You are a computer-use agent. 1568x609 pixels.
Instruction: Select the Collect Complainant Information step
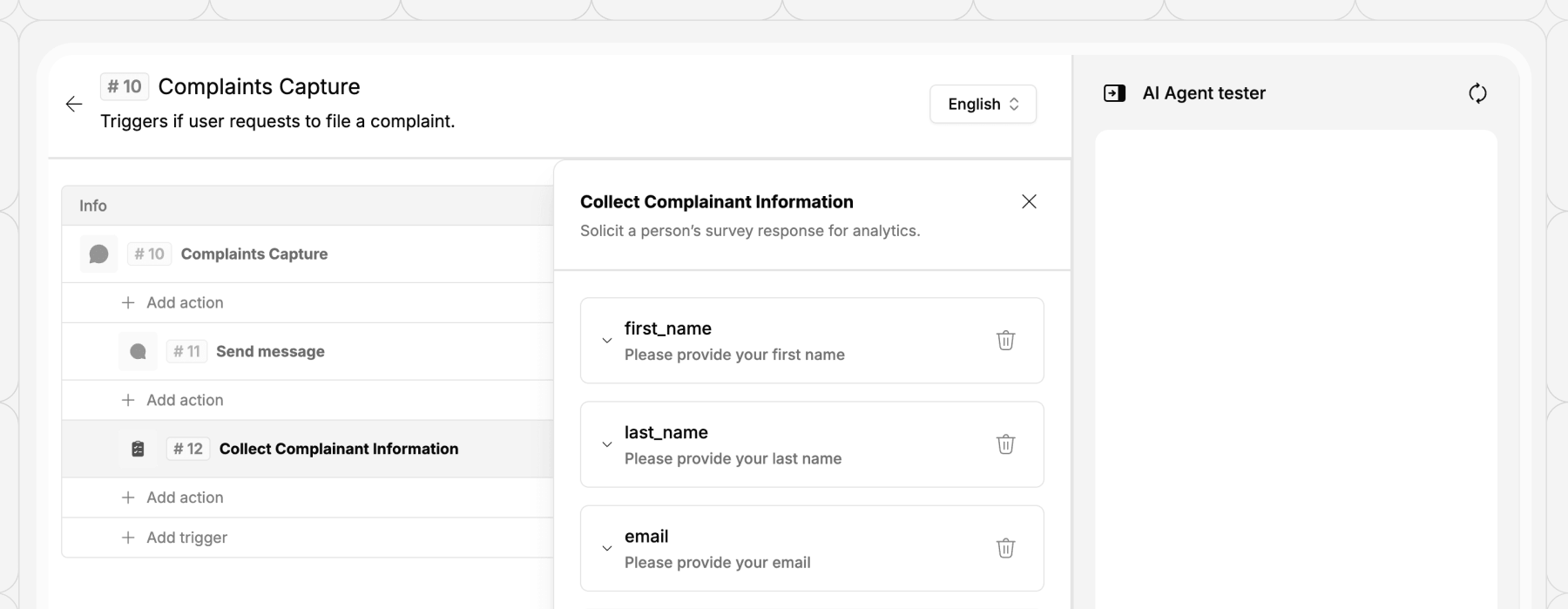pyautogui.click(x=338, y=450)
